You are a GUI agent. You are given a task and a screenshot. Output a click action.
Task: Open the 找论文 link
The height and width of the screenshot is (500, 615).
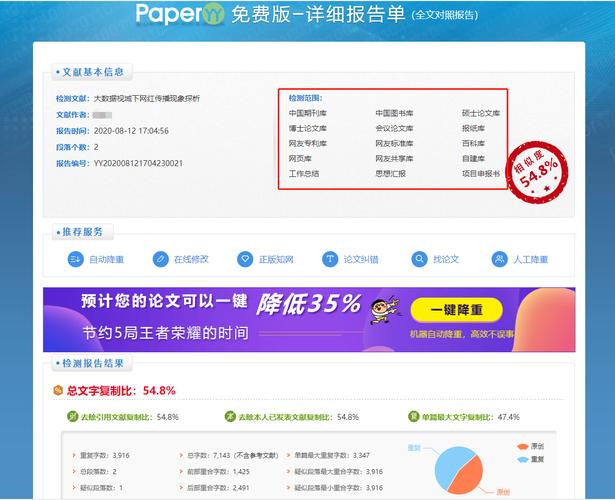[446, 260]
